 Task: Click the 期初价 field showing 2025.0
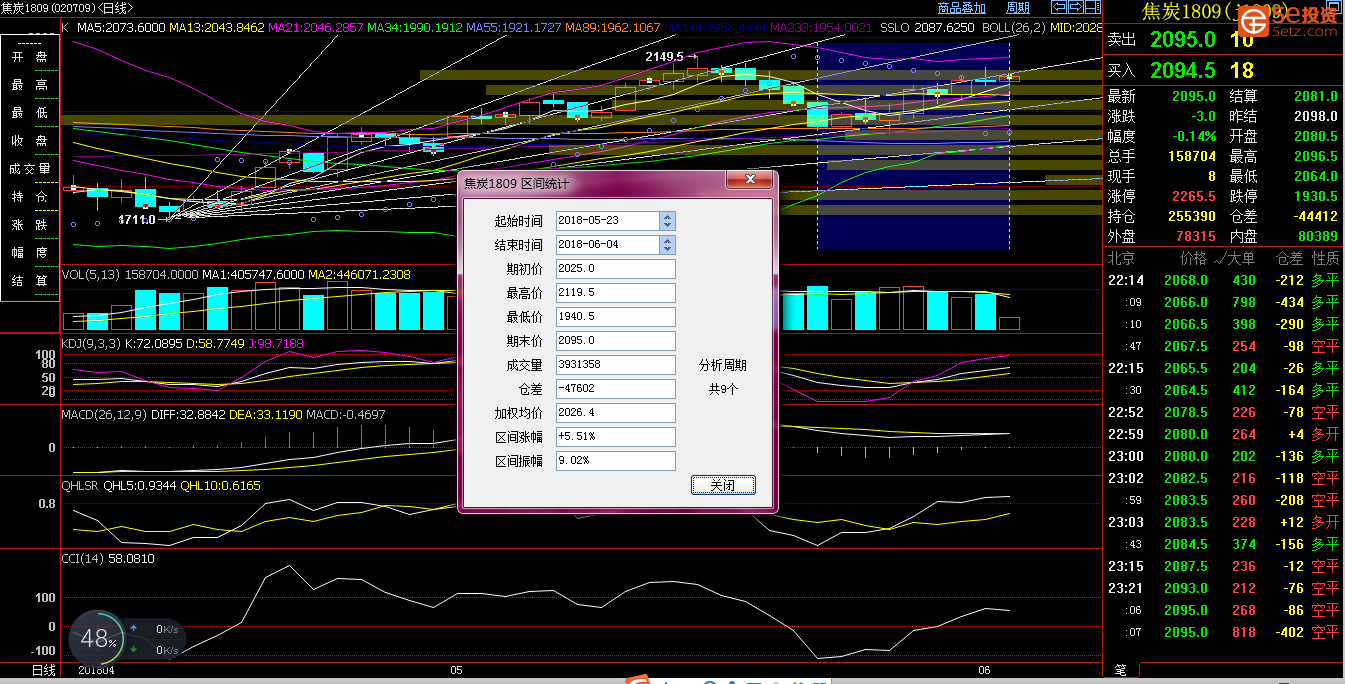[616, 269]
